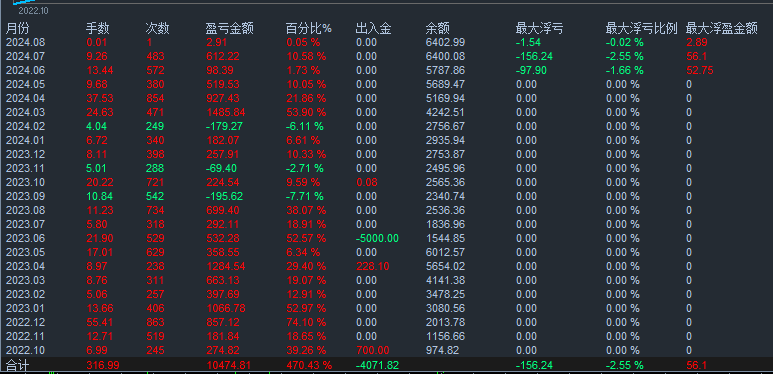Click the 1485.84 profit amount

225,112
